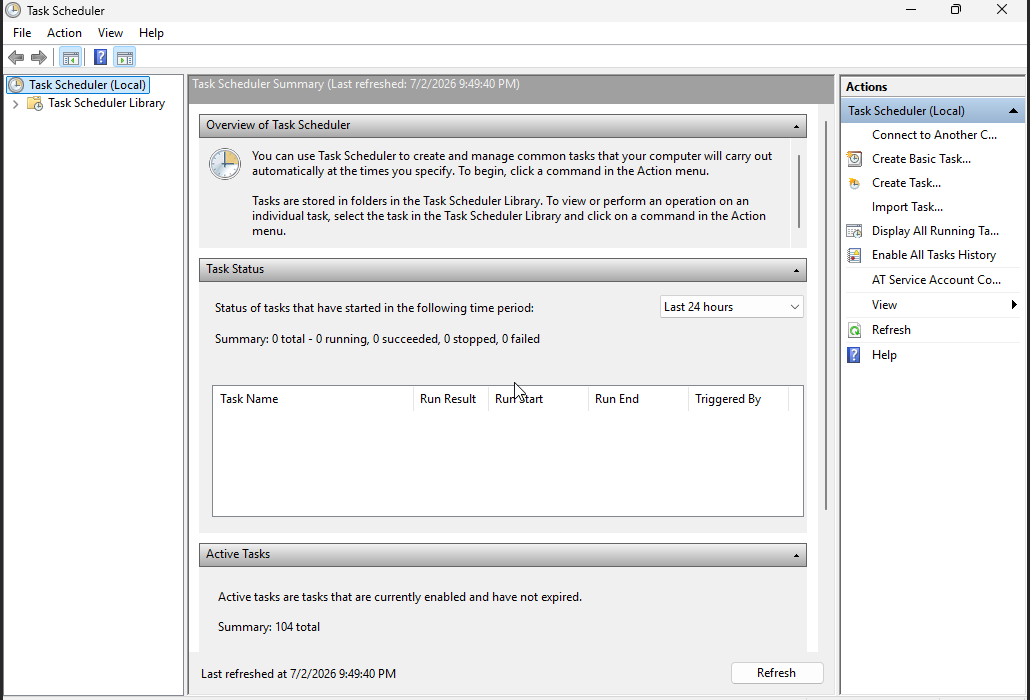1030x700 pixels.
Task: Collapse the Overview of Task Scheduler section
Action: click(796, 126)
